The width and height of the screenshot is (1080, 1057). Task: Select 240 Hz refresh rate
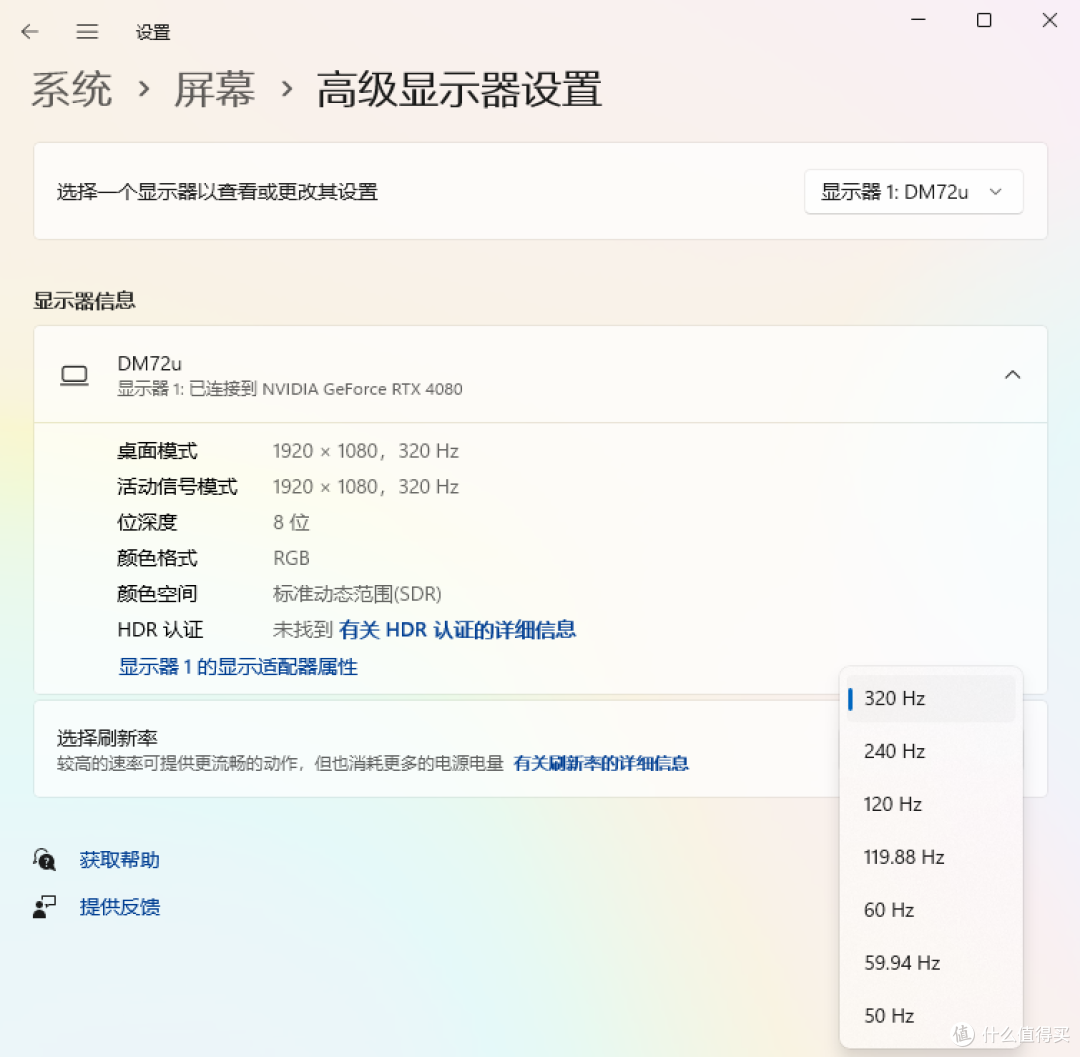pyautogui.click(x=931, y=751)
